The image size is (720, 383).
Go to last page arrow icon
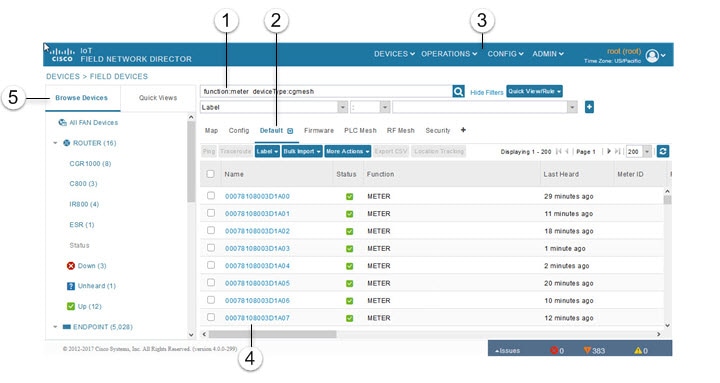618,151
